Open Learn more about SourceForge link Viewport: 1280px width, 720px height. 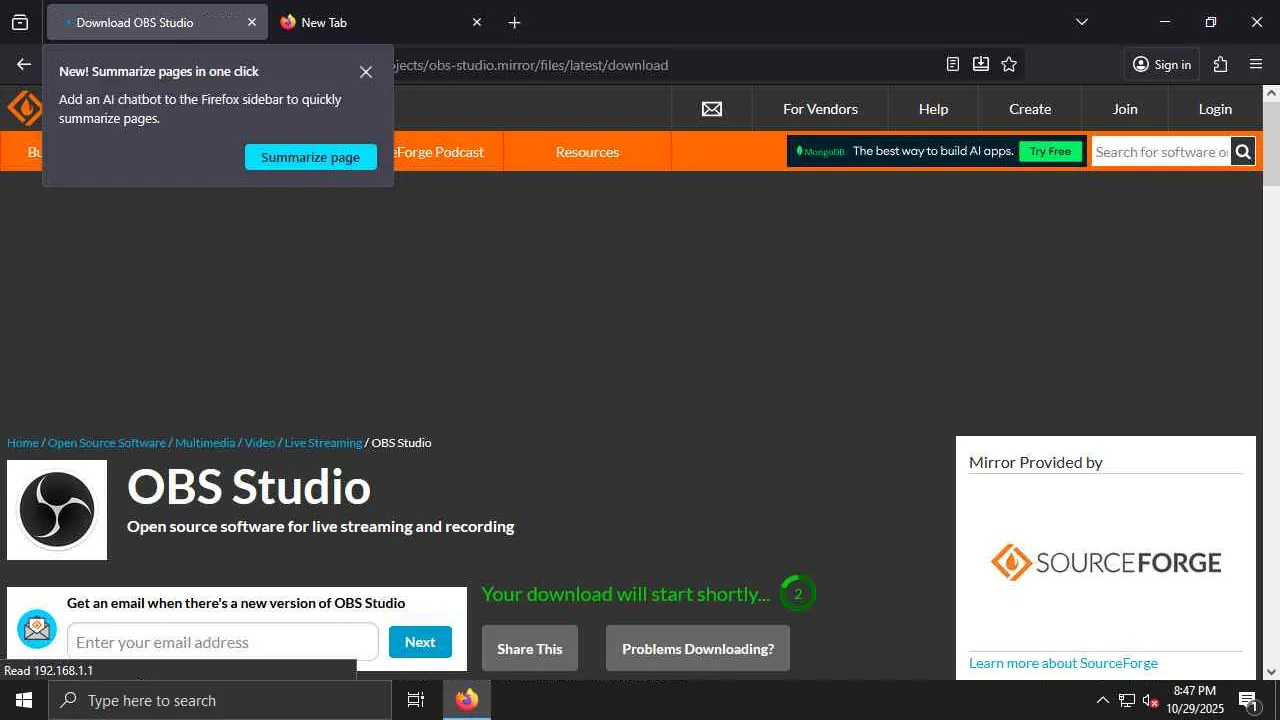tap(1063, 663)
